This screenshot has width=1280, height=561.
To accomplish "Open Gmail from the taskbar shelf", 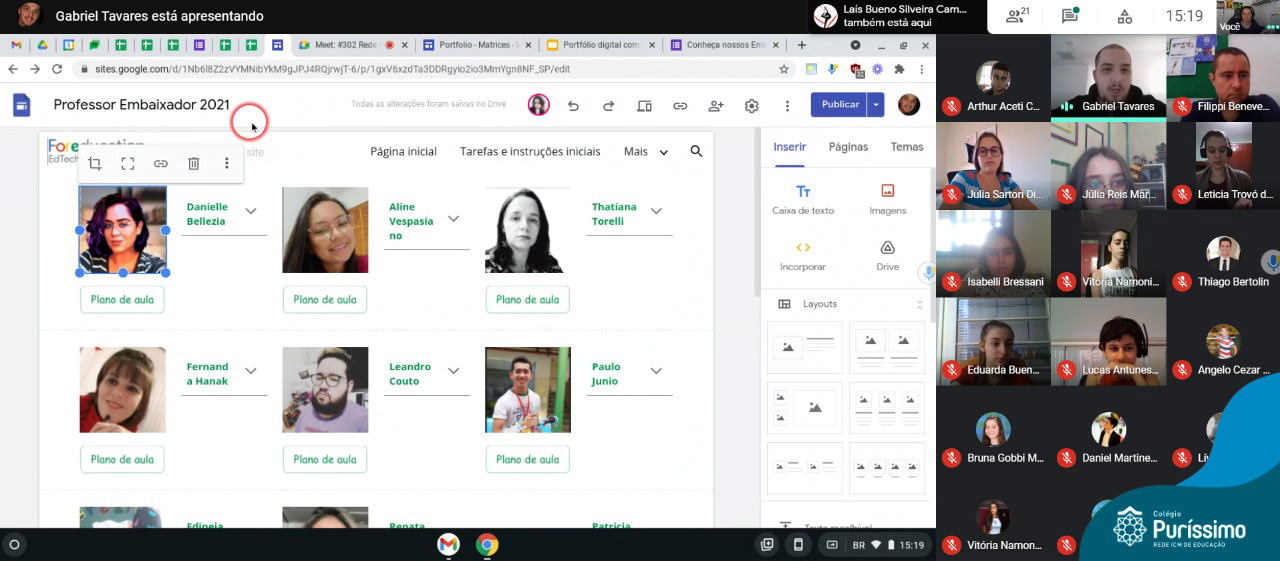I will pos(448,545).
